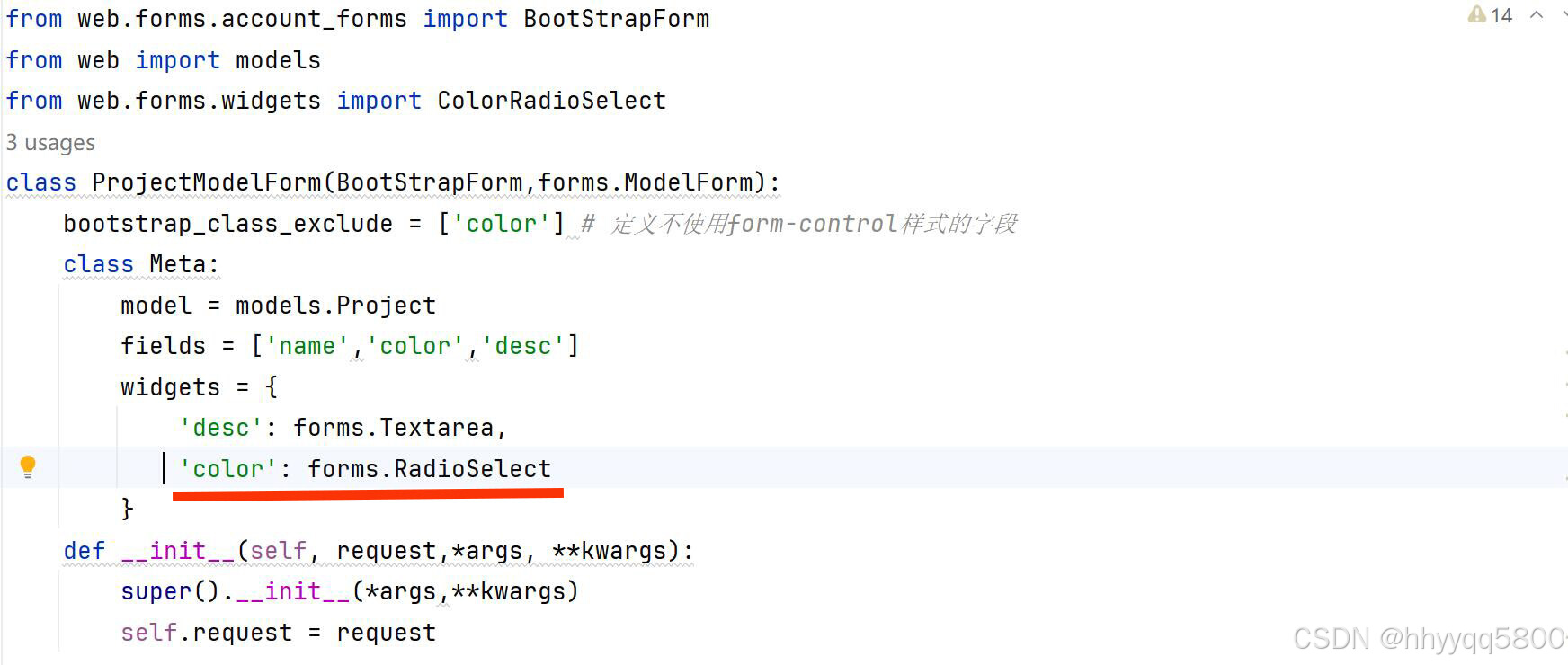Image resolution: width=1568 pixels, height=665 pixels.
Task: Click the BootStrapForm import on first line
Action: [x=616, y=19]
